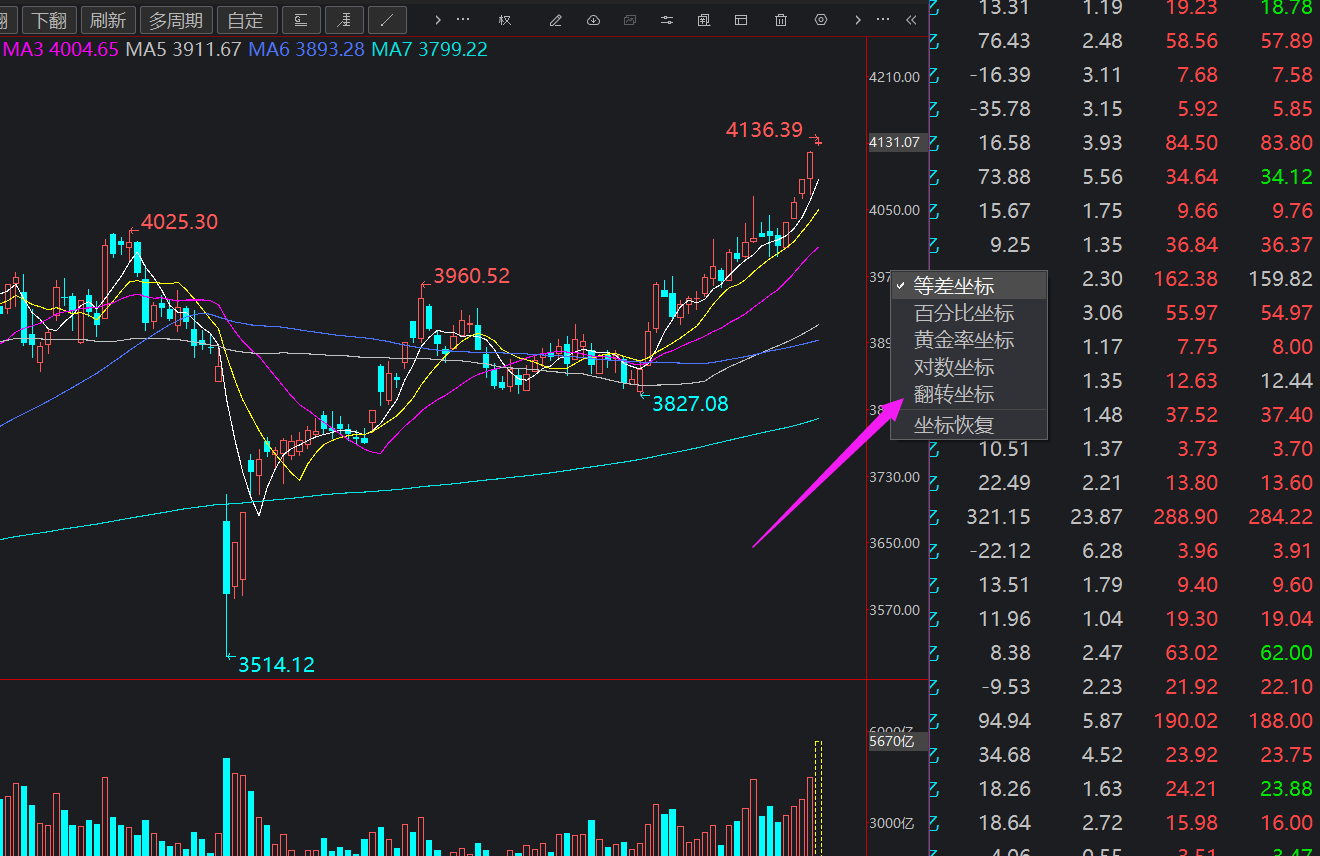Click the 4210.00 price axis label
1320x856 pixels.
(895, 77)
